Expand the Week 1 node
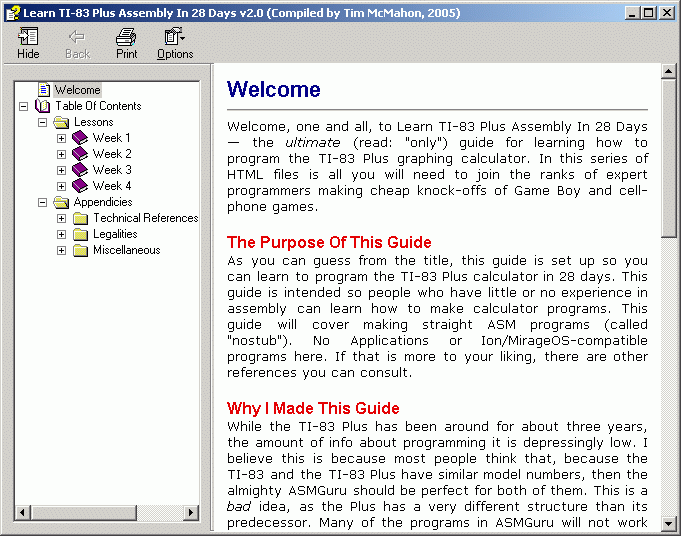 click(62, 139)
